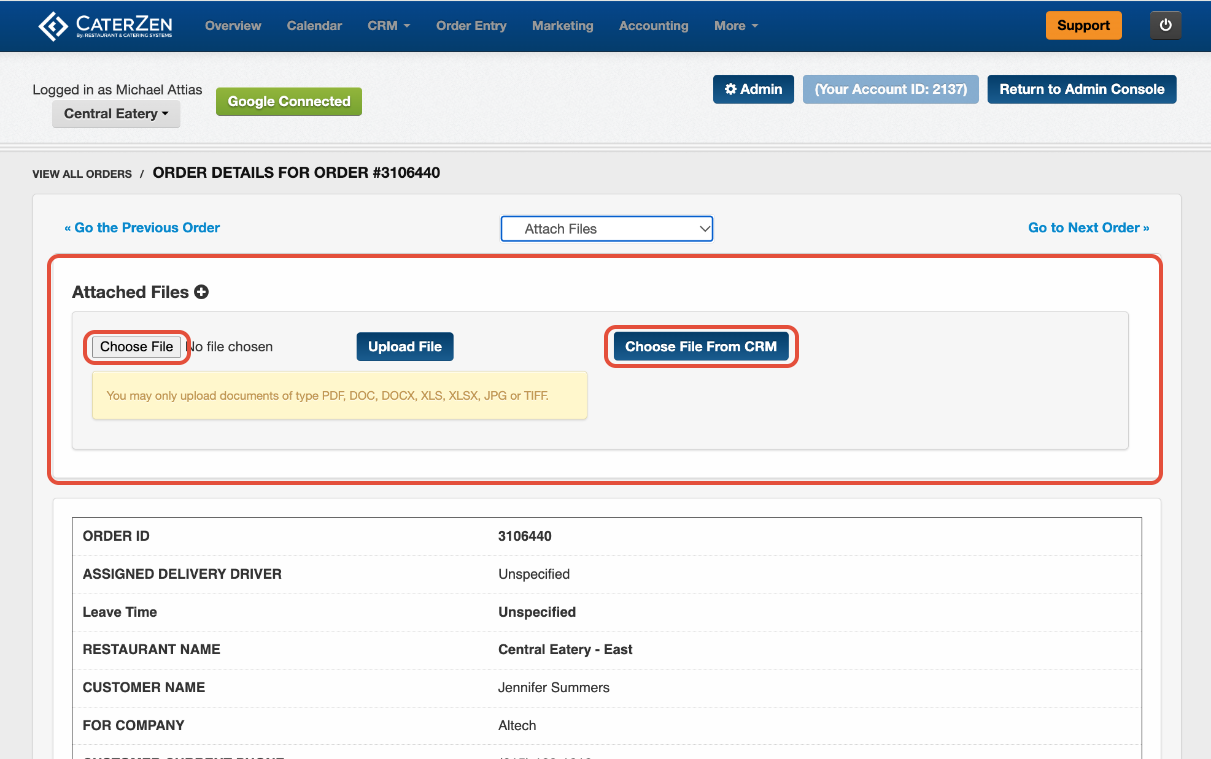Click the Leave Time row label
The width and height of the screenshot is (1211, 759).
click(x=120, y=612)
